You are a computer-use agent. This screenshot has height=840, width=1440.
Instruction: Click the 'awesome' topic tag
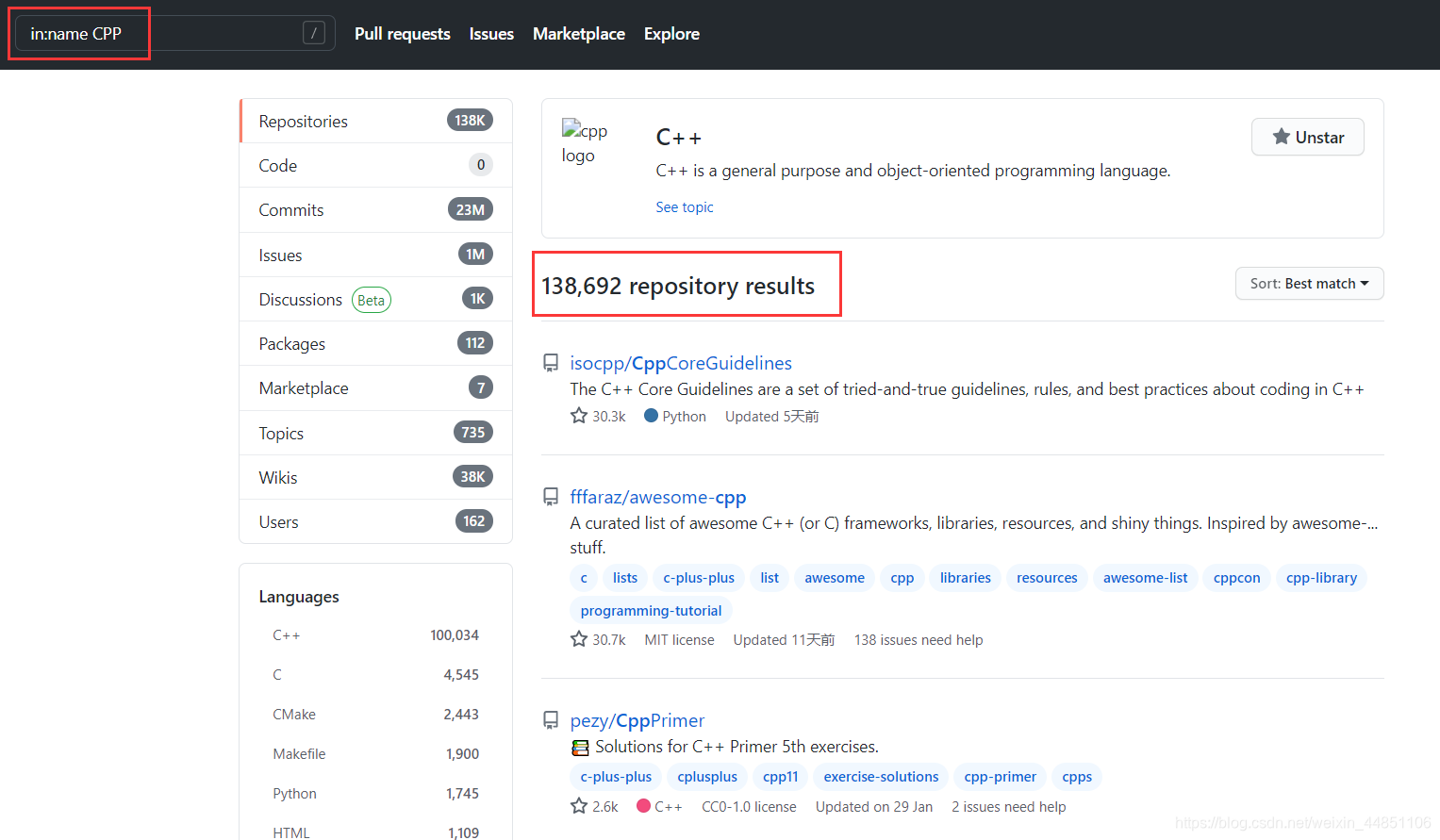tap(835, 578)
